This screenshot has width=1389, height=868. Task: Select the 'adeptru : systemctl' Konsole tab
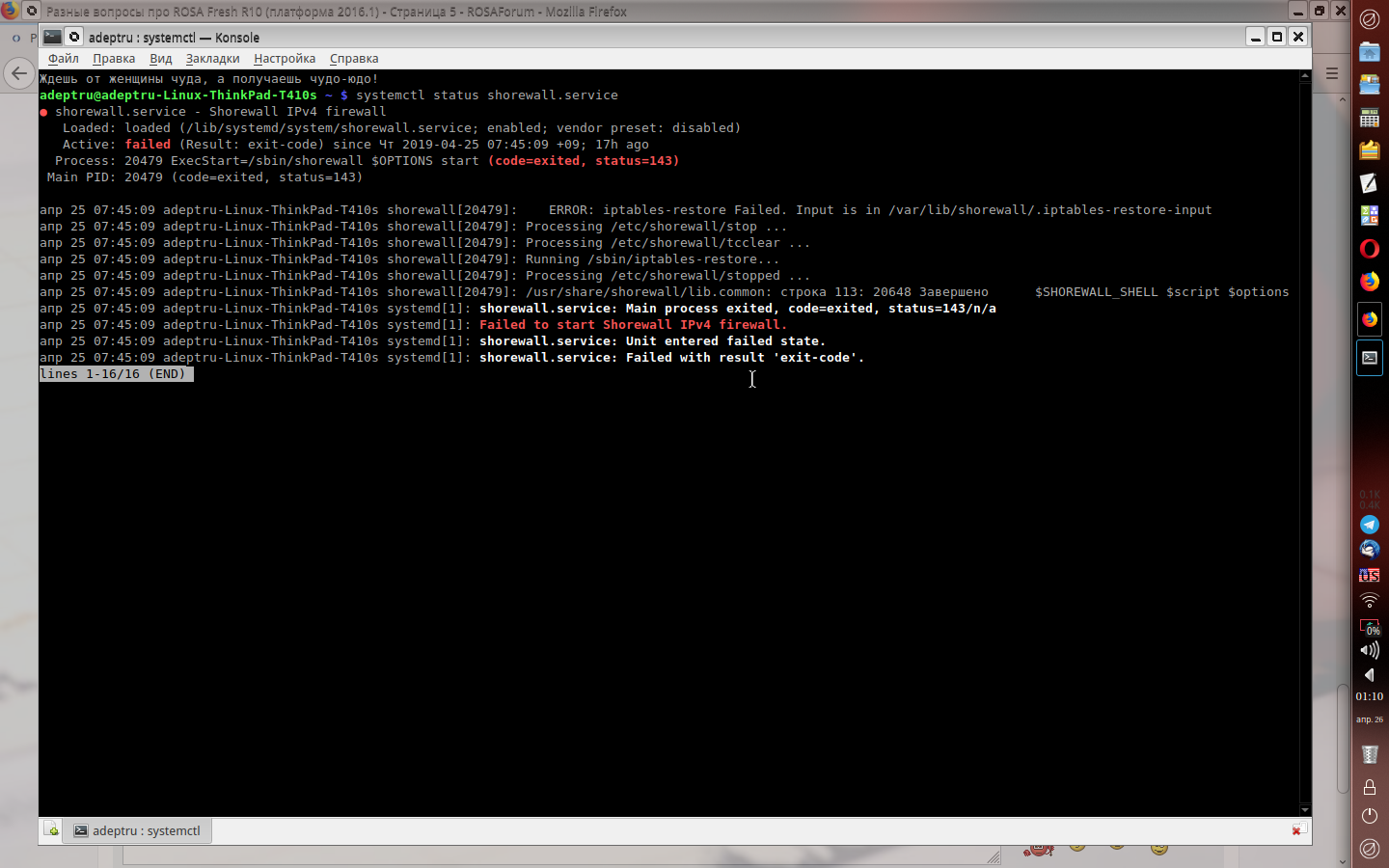point(137,830)
